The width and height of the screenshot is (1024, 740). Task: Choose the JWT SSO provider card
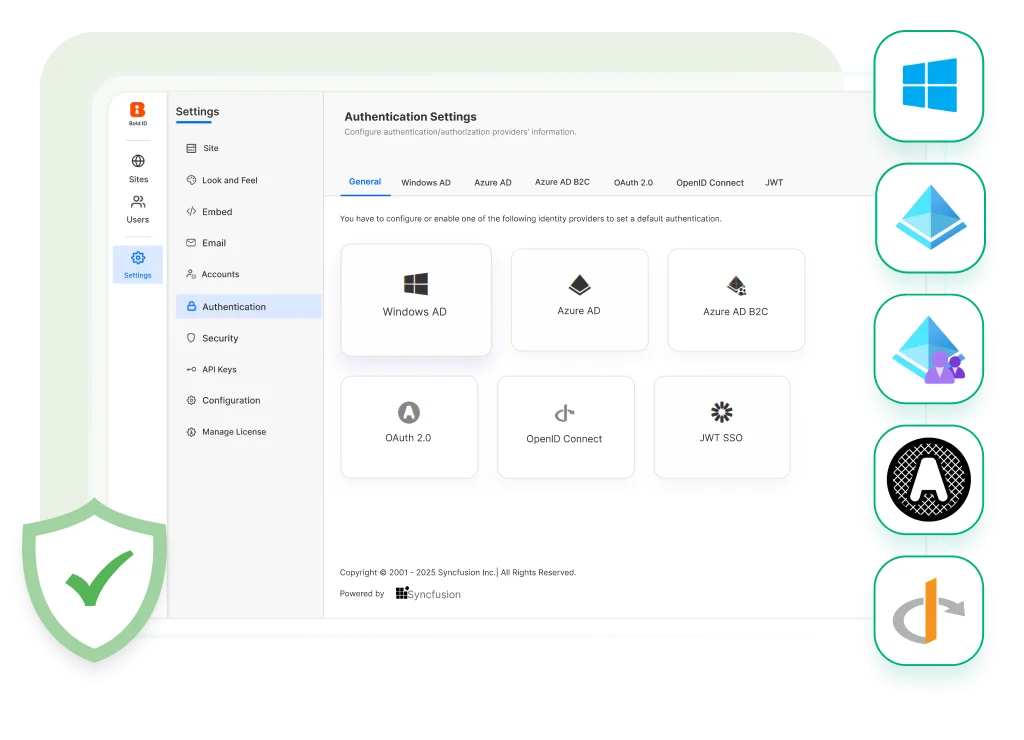[721, 426]
